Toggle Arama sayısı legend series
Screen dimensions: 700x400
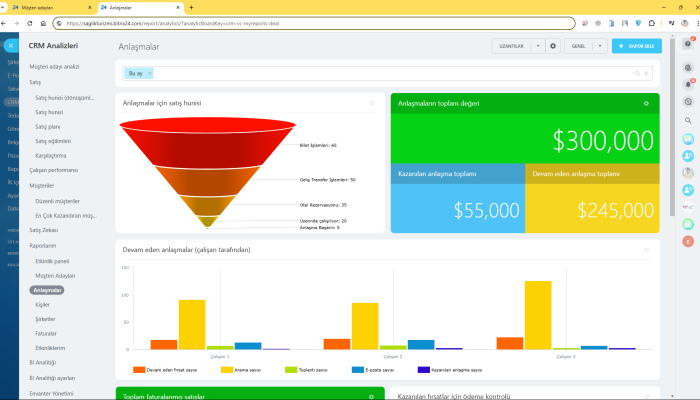[x=241, y=370]
